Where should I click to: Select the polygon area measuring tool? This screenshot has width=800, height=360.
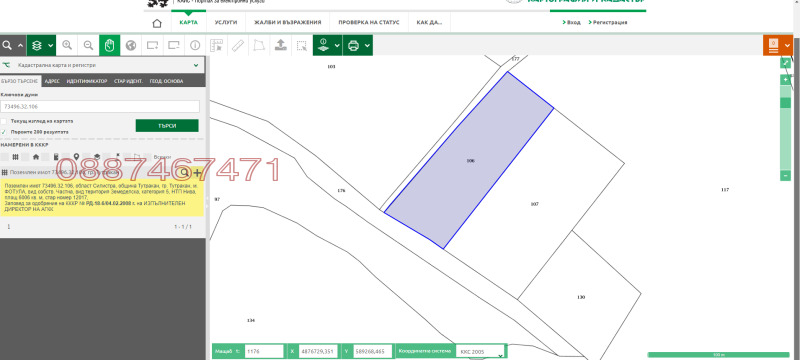(x=259, y=45)
